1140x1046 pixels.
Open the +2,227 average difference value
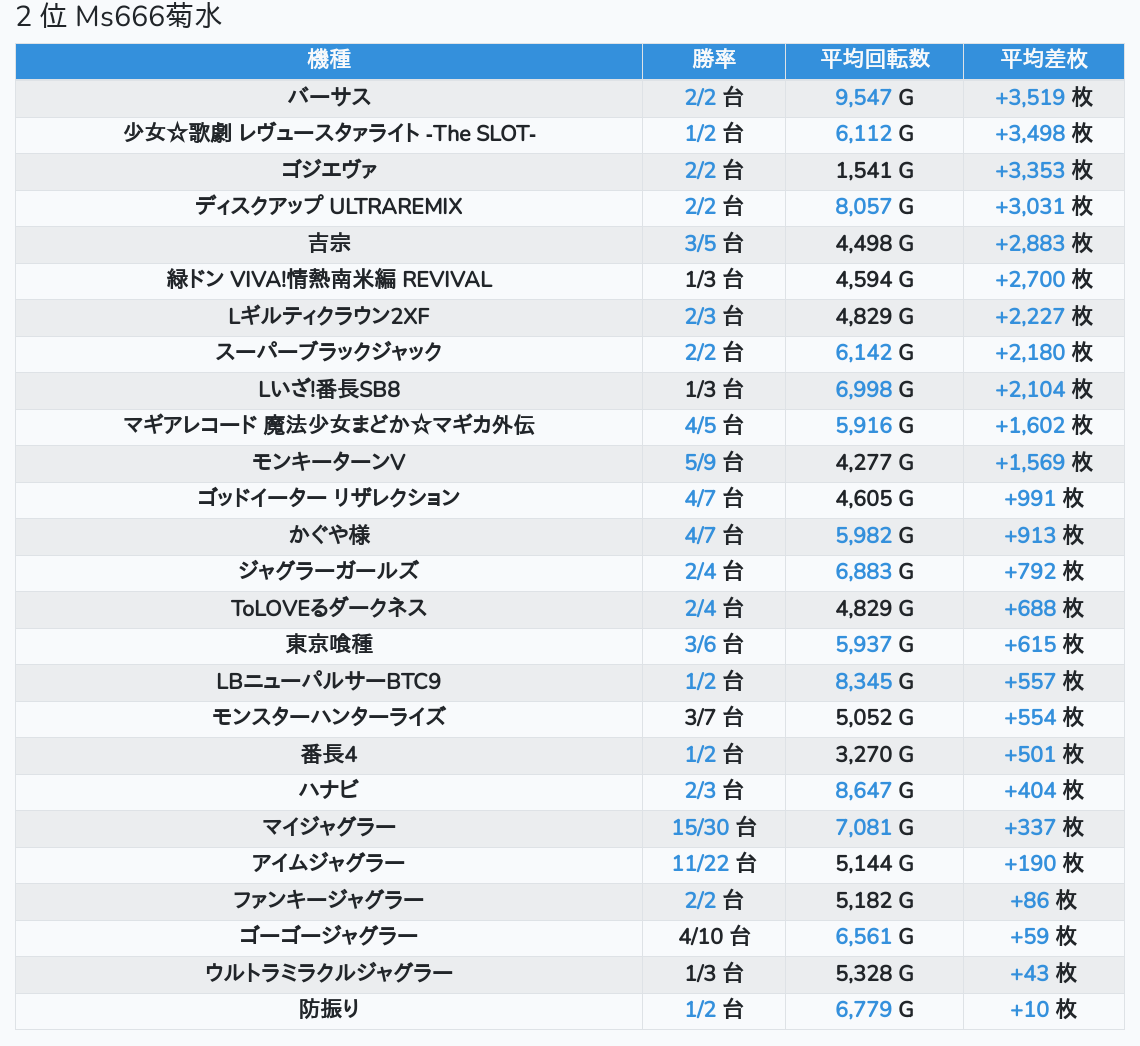click(1029, 316)
